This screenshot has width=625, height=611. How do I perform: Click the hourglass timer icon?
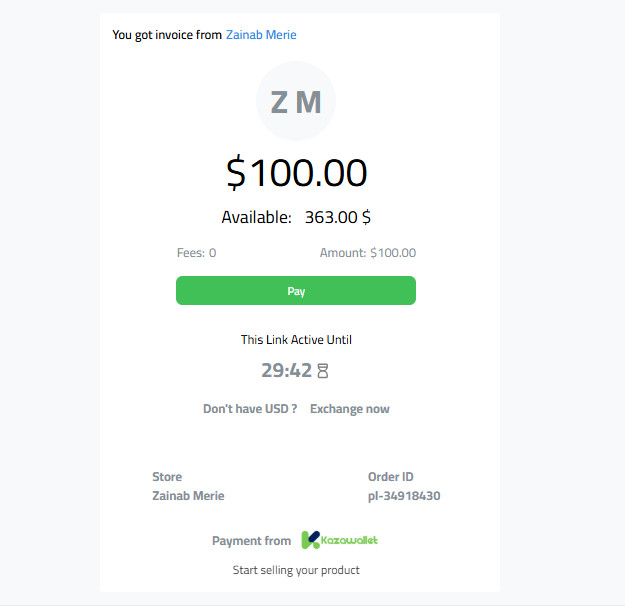point(323,371)
